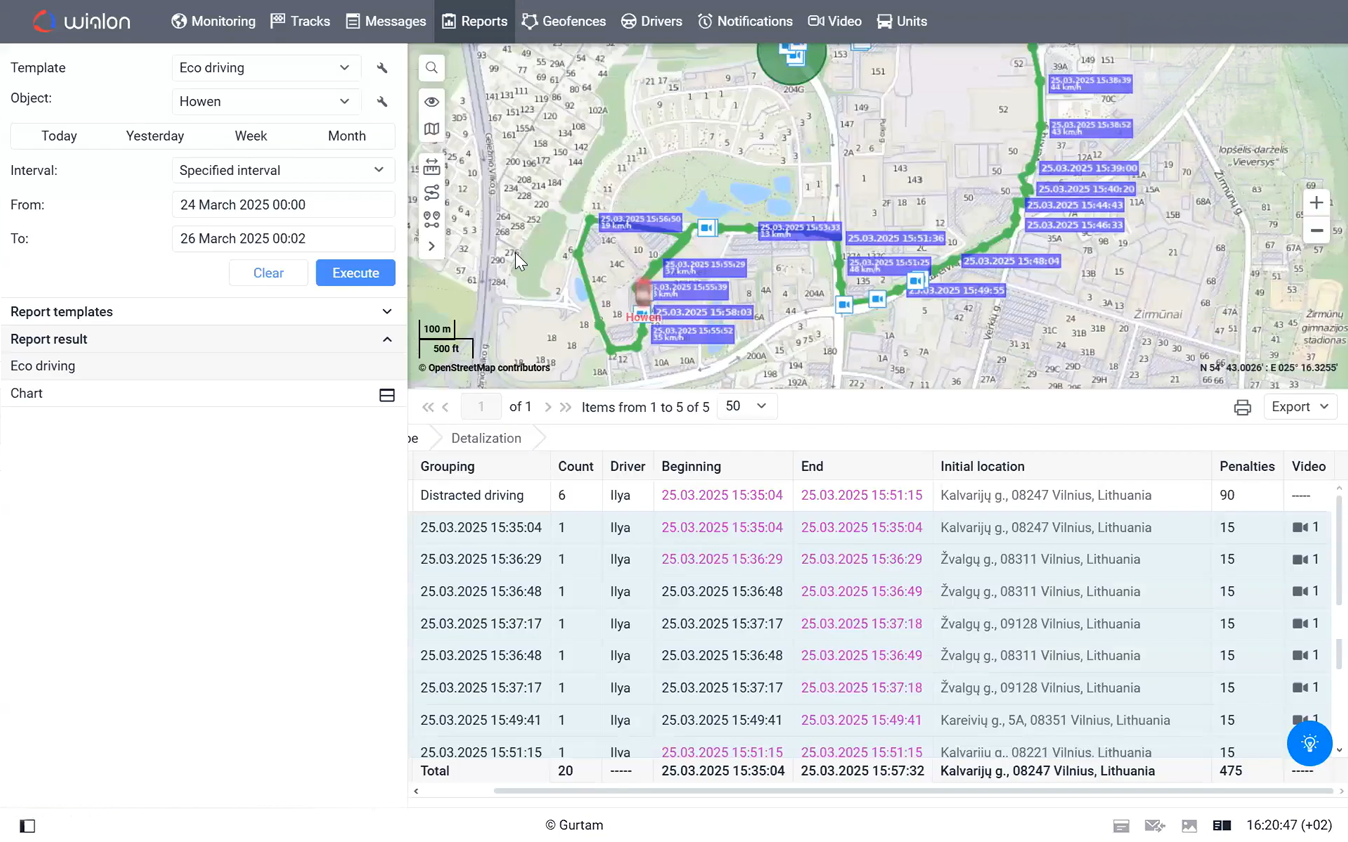Click the Execute button
The image size is (1348, 842).
point(355,273)
